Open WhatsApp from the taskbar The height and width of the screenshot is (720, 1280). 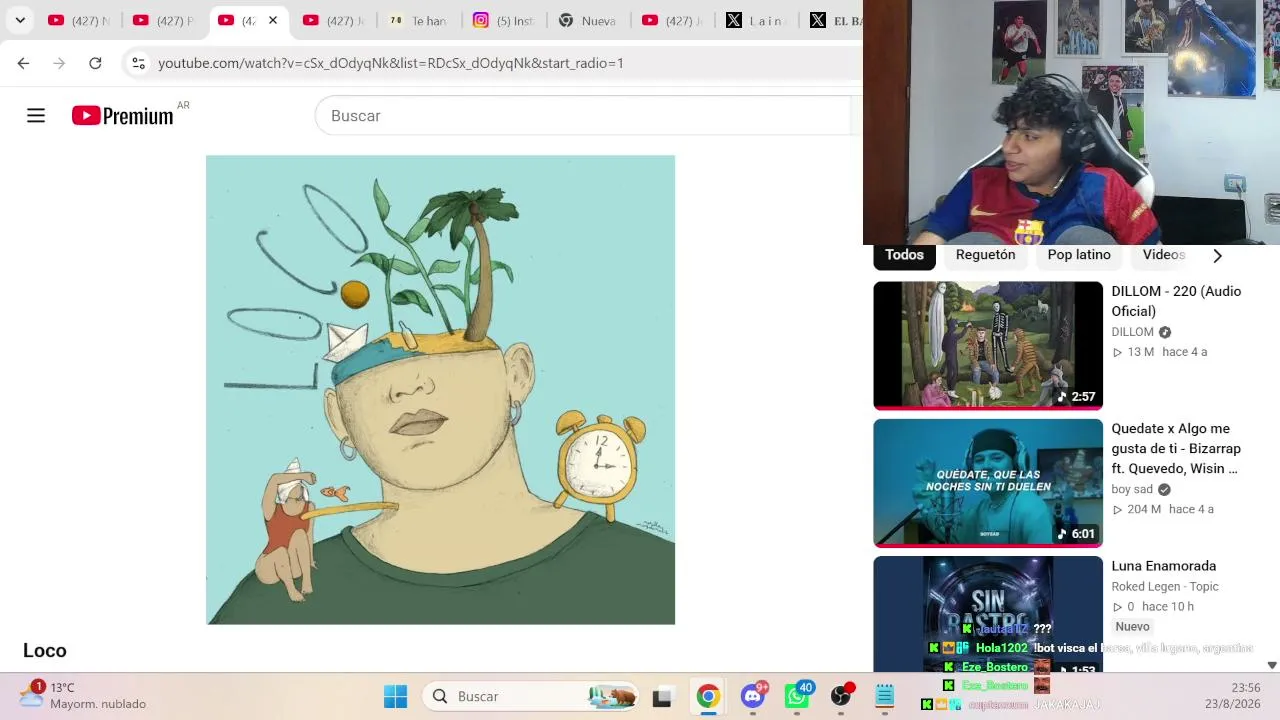pos(798,696)
